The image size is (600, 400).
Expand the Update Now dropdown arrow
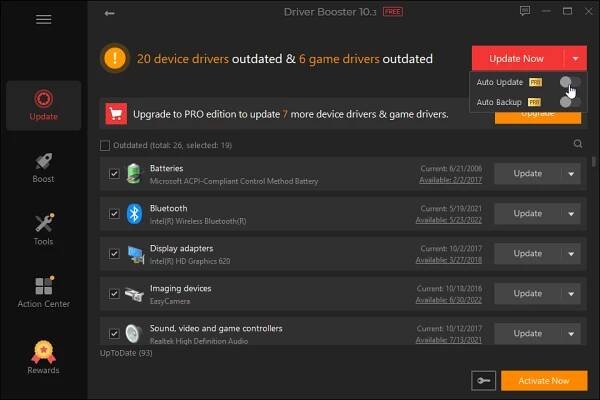574,58
